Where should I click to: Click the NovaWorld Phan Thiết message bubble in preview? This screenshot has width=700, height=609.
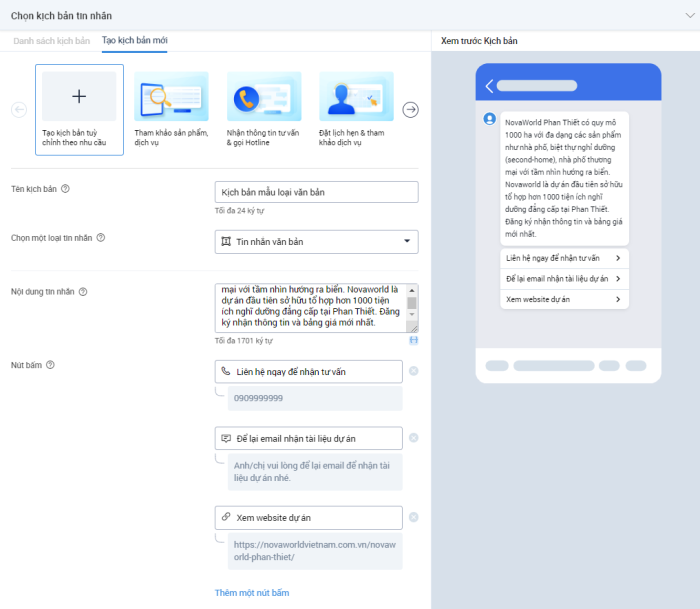pyautogui.click(x=564, y=179)
